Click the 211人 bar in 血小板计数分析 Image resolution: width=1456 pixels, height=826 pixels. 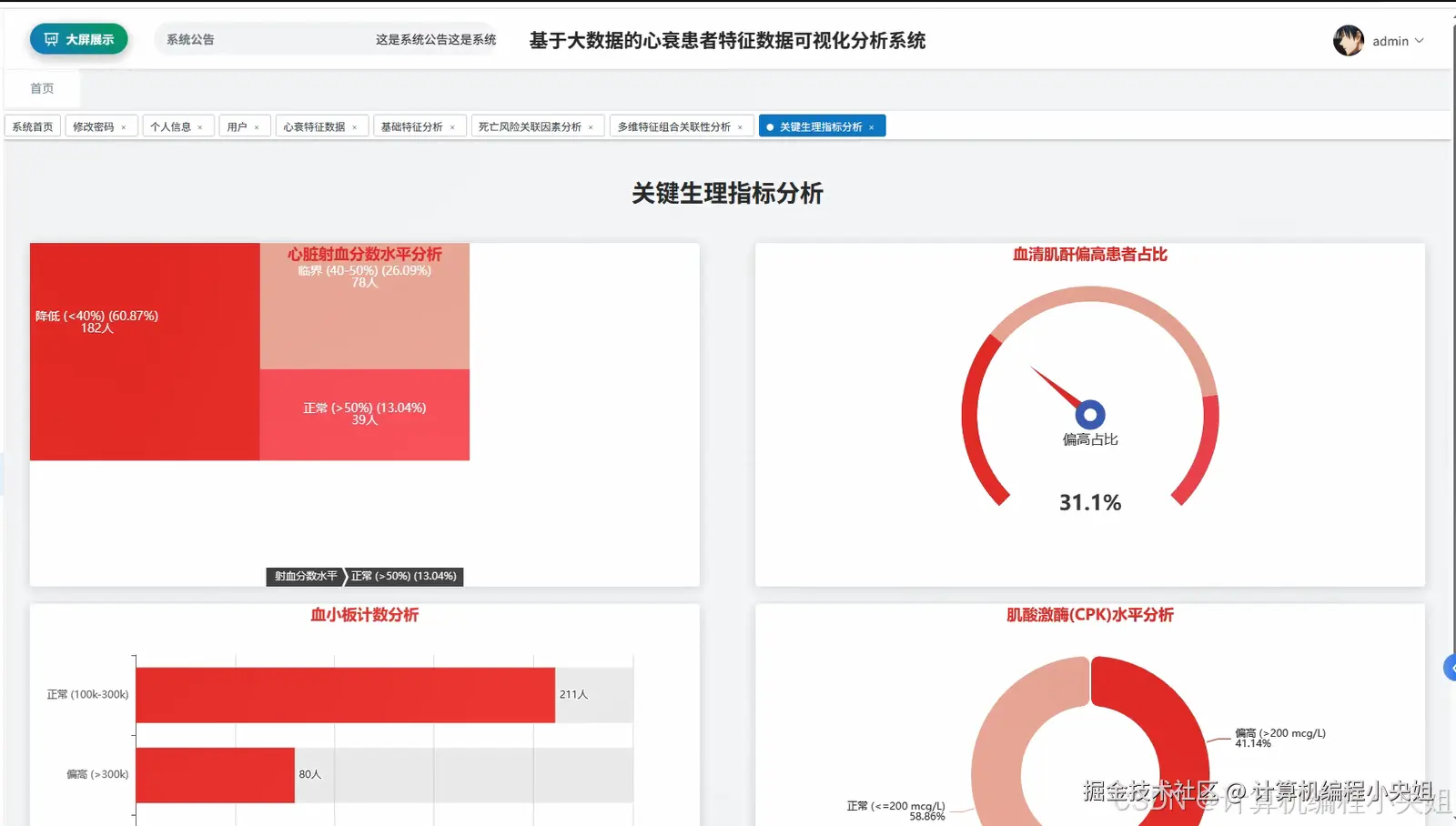pos(346,694)
